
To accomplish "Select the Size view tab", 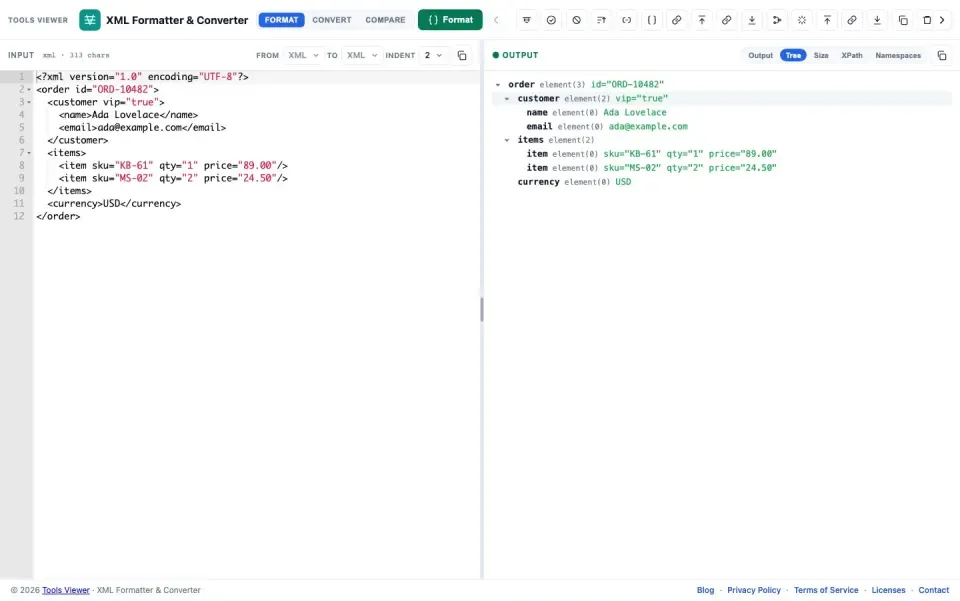I will pos(821,55).
